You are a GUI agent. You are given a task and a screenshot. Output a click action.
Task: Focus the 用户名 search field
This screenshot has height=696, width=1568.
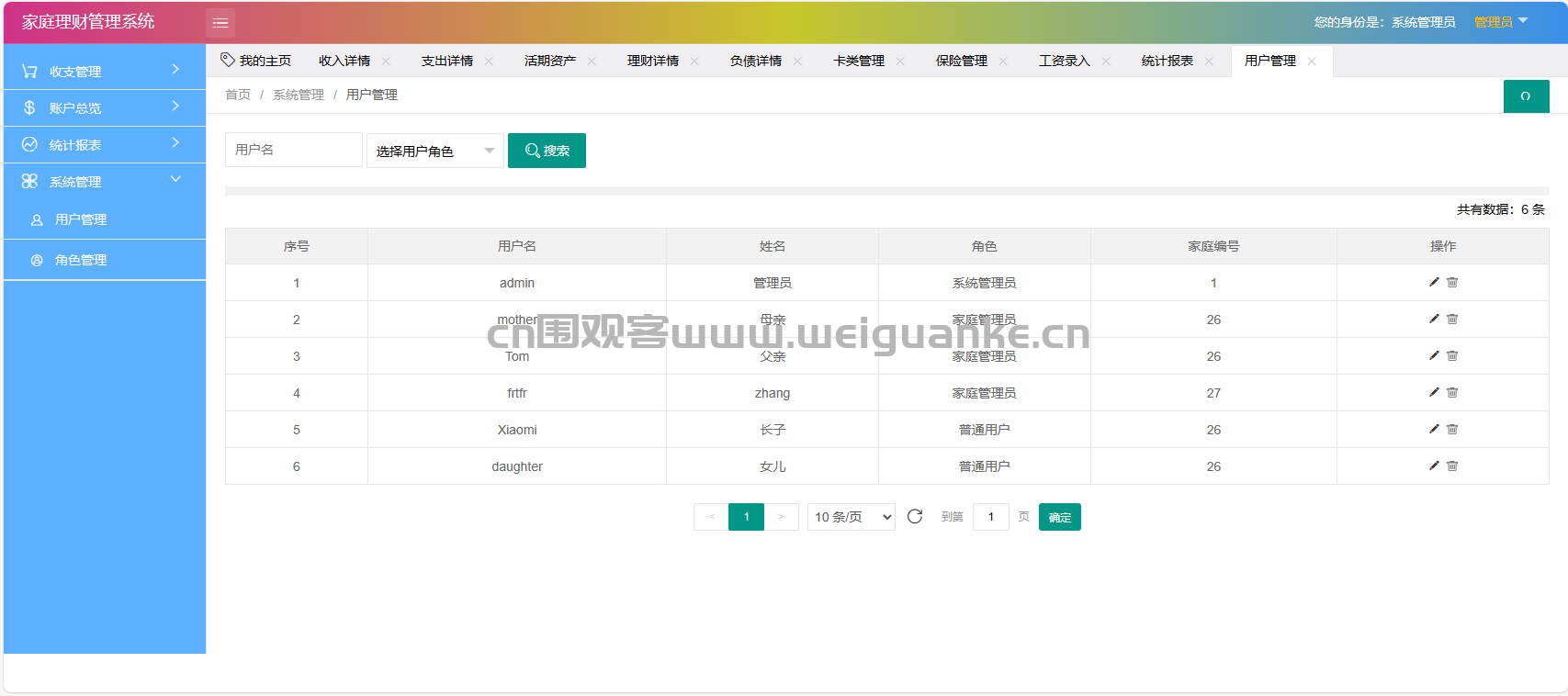coord(294,150)
